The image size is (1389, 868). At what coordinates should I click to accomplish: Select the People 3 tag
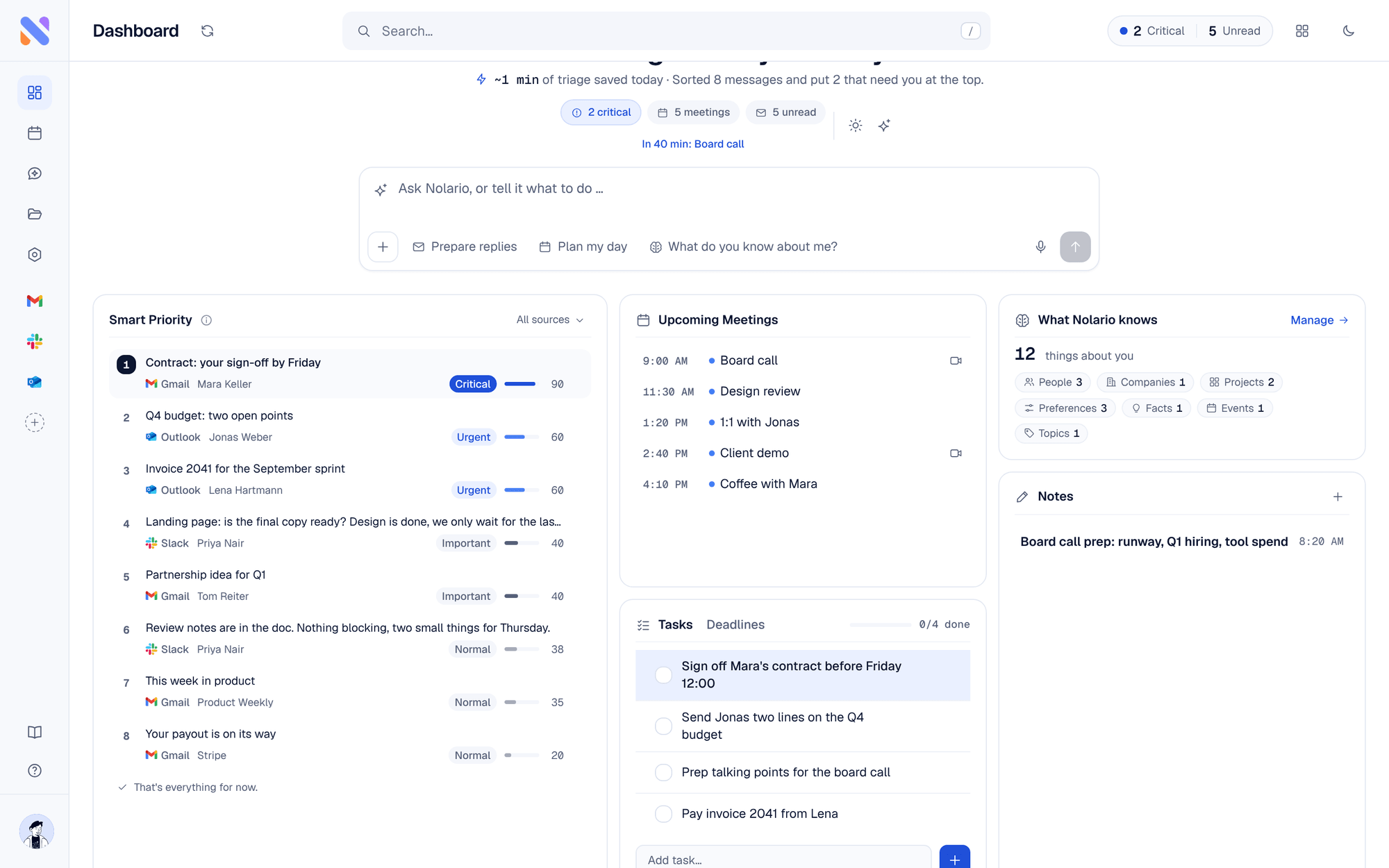coord(1053,382)
